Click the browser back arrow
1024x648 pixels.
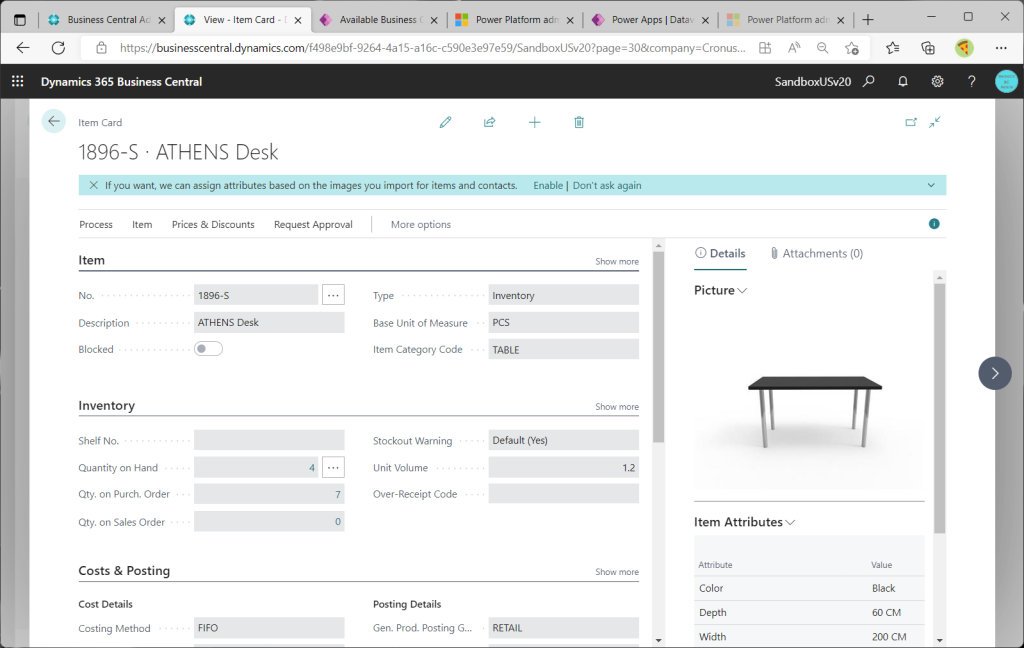23,48
